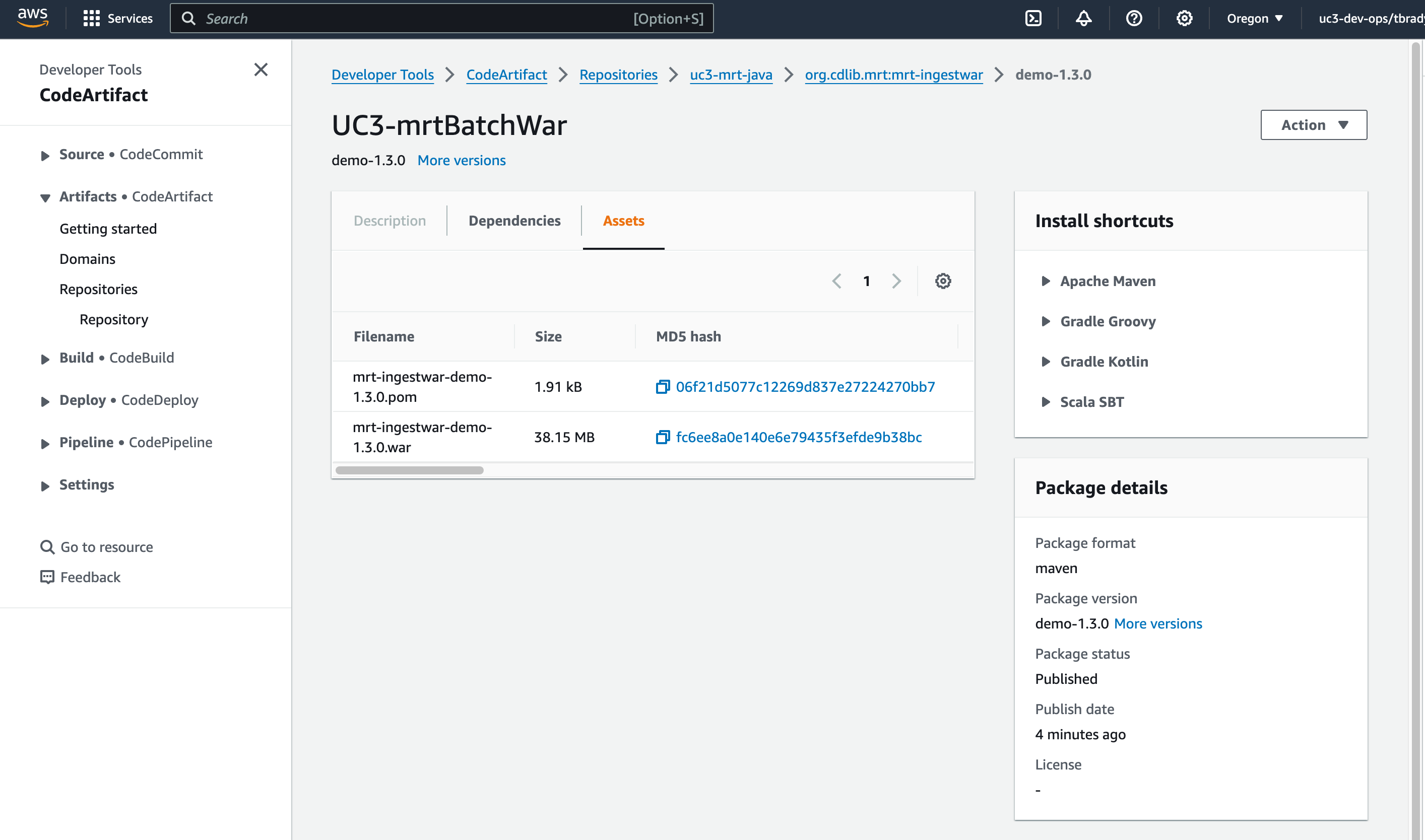Viewport: 1425px width, 840px height.
Task: Go to next assets page
Action: point(896,281)
